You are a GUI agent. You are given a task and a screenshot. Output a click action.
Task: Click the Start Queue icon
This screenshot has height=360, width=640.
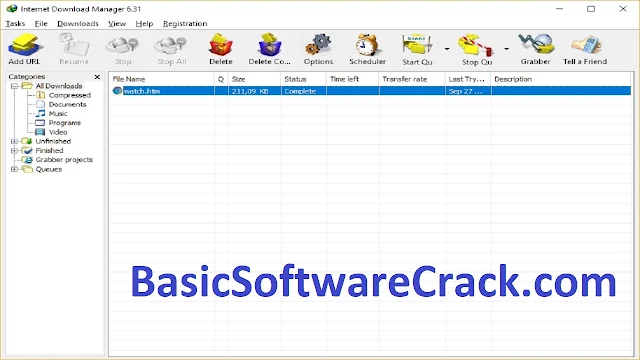click(417, 44)
